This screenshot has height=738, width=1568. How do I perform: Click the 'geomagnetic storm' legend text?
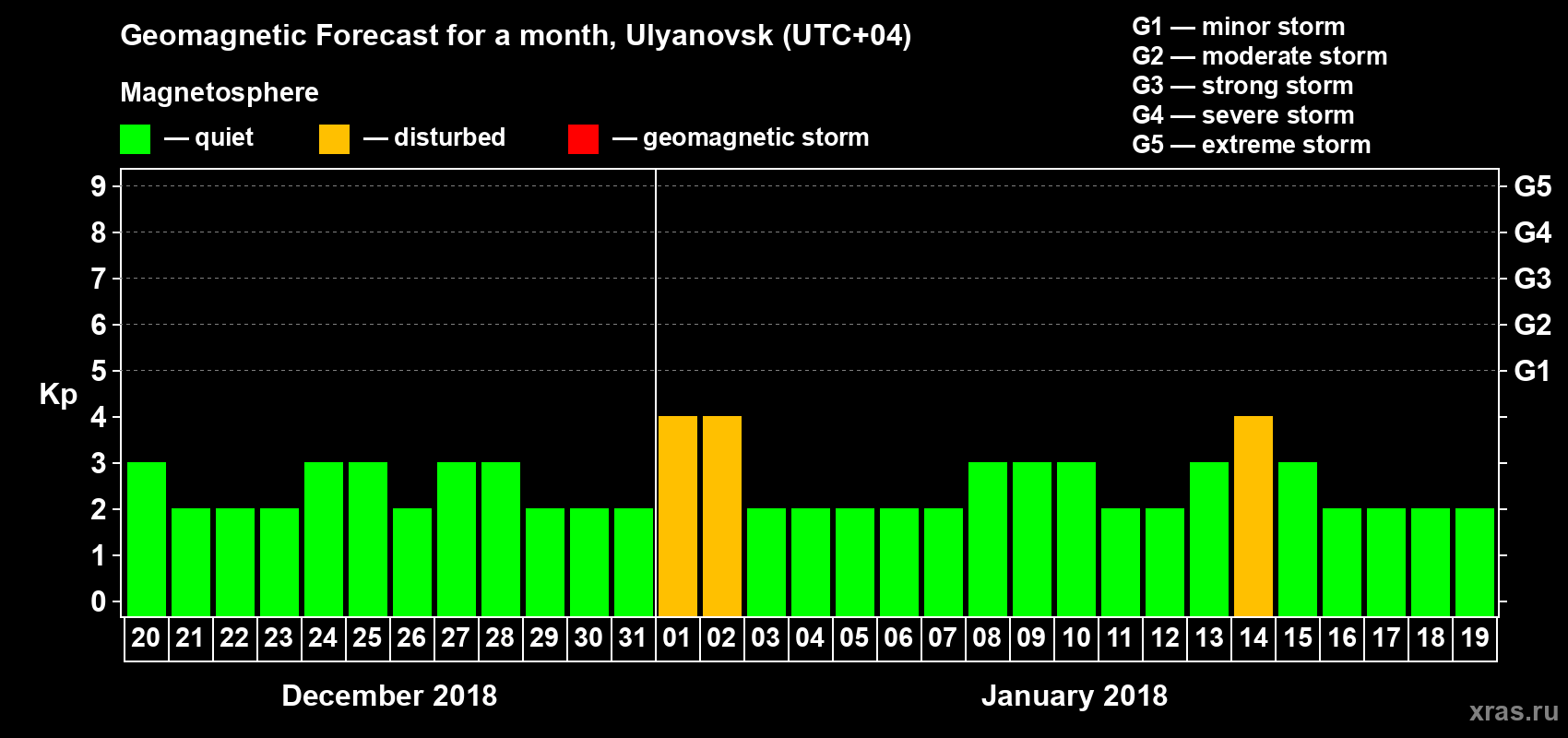(x=756, y=138)
